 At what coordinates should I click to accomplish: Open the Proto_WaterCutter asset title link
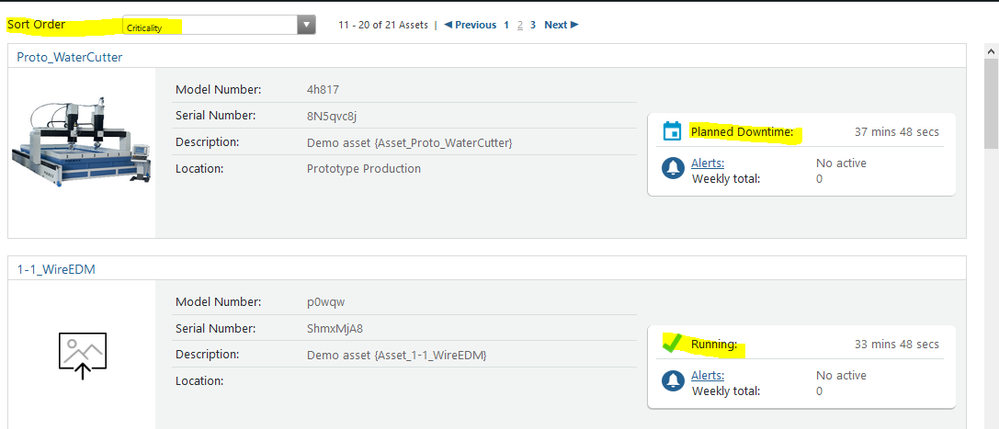(69, 57)
